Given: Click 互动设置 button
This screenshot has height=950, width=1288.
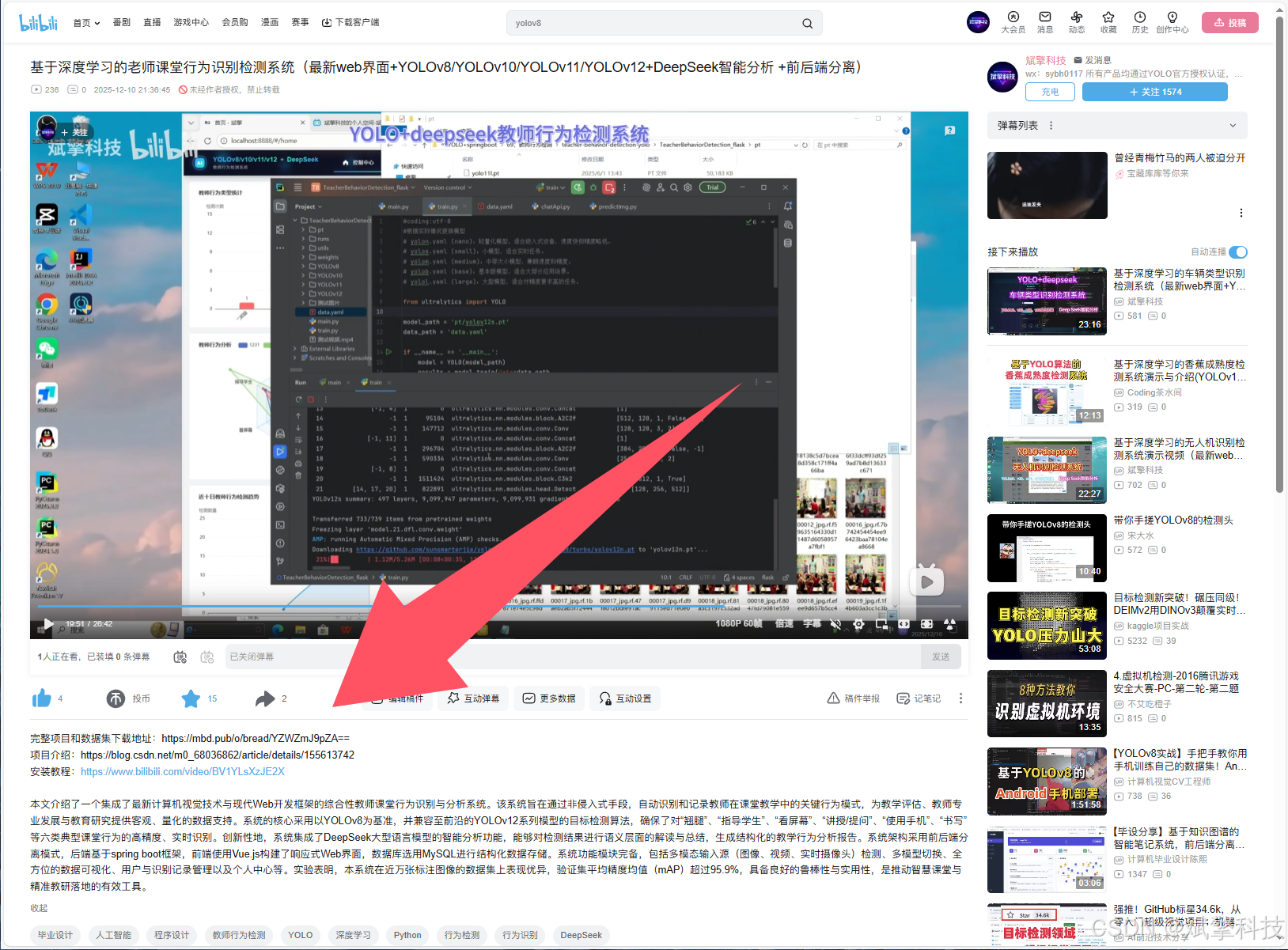Looking at the screenshot, I should (x=625, y=698).
